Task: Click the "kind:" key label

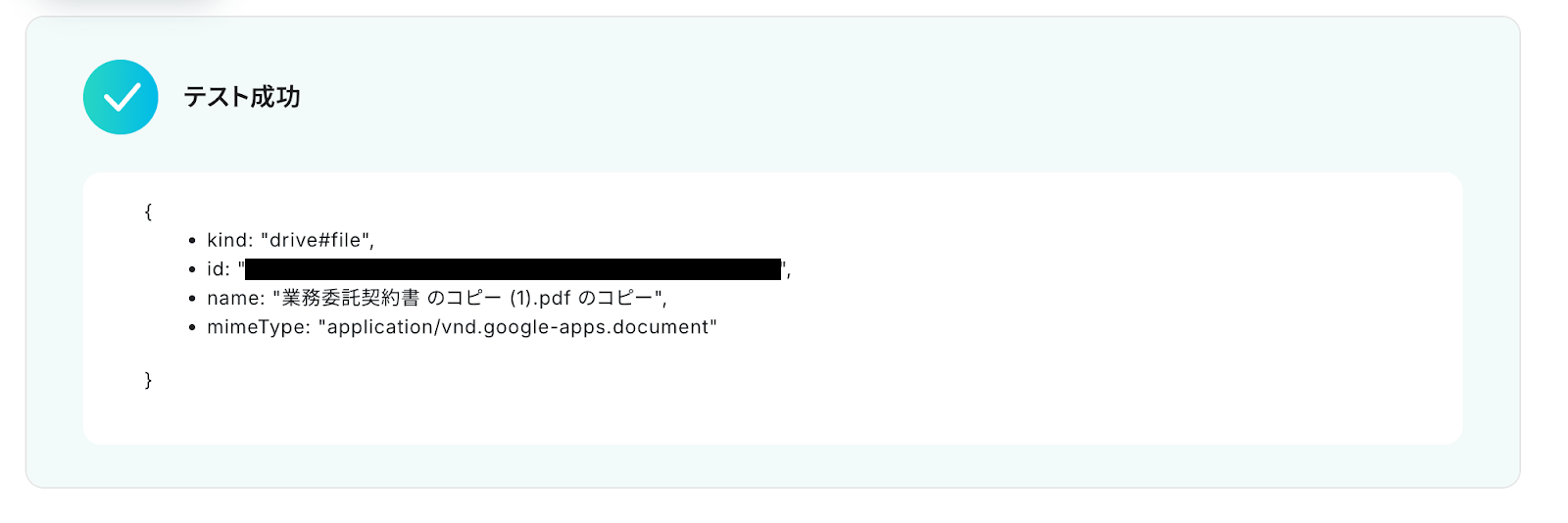Action: tap(230, 240)
